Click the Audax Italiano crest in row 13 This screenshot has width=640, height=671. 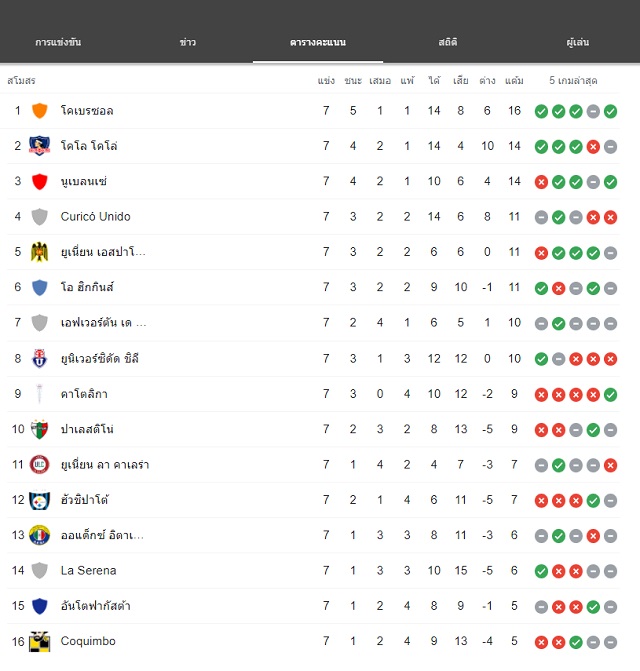[x=39, y=535]
